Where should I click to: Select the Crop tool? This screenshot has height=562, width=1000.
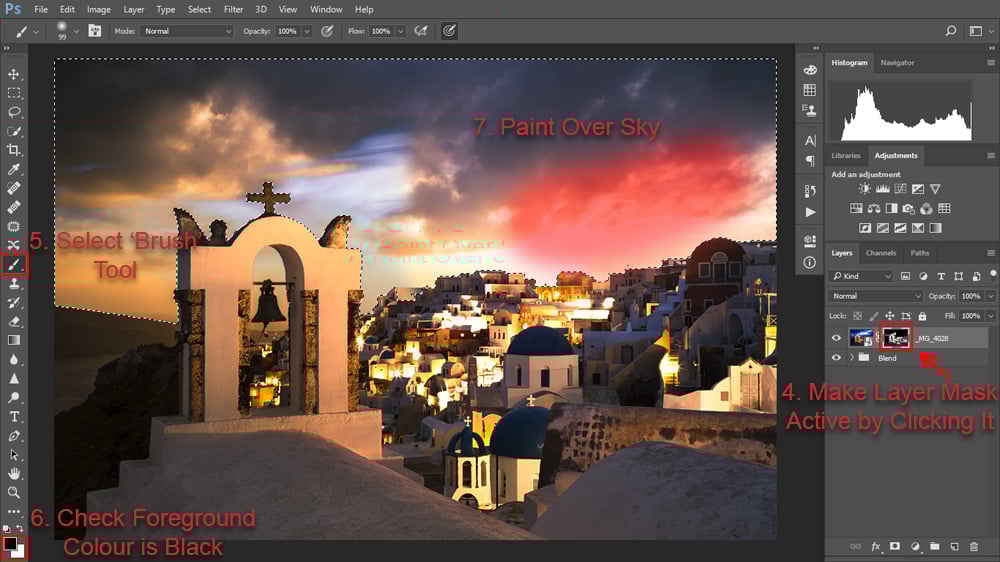pyautogui.click(x=13, y=150)
